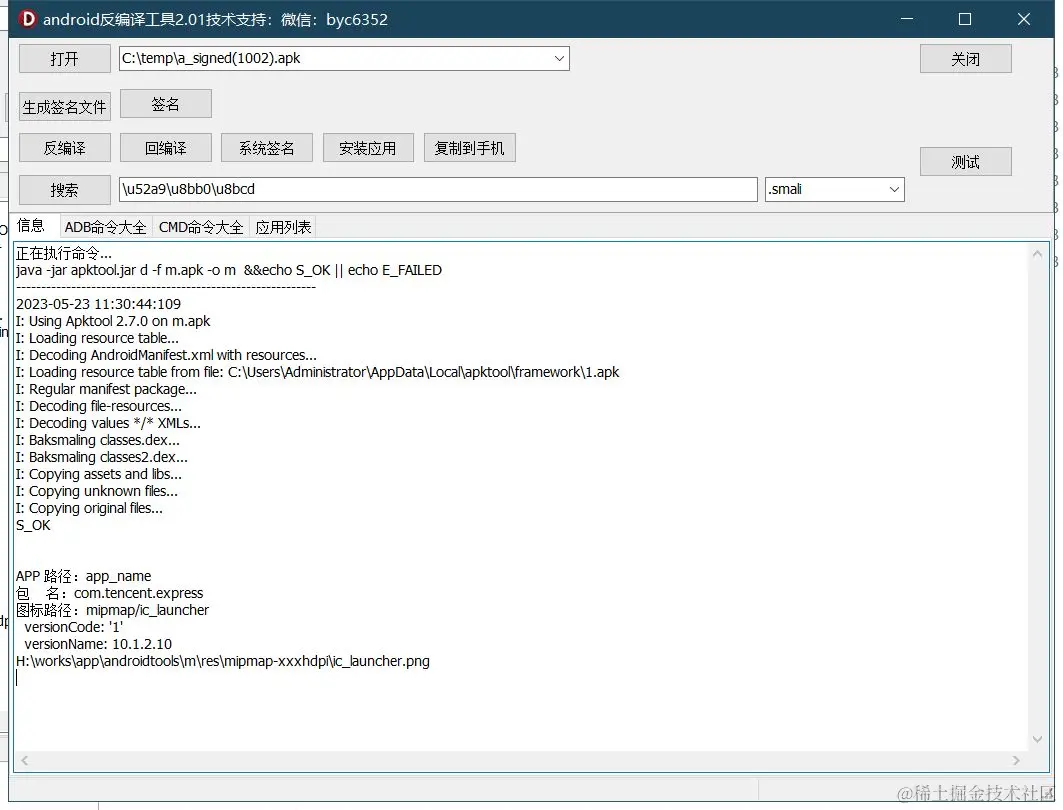This screenshot has width=1063, height=810.
Task: Click the 'Using Apktool 2.7.0 on m.apk' line
Action: [113, 321]
